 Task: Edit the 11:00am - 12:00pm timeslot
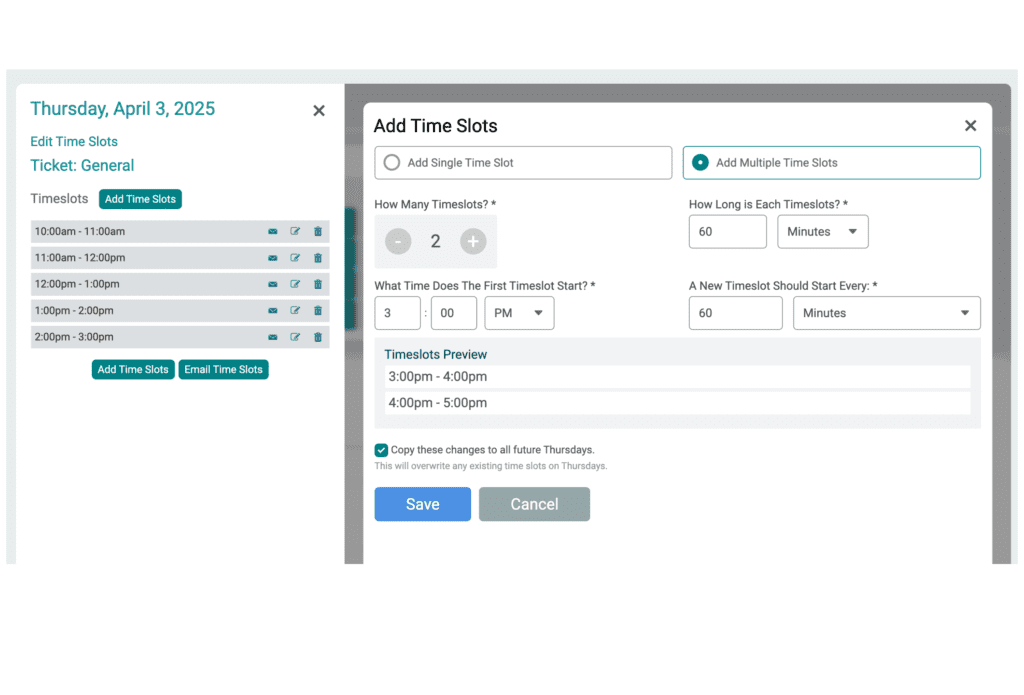click(x=295, y=257)
